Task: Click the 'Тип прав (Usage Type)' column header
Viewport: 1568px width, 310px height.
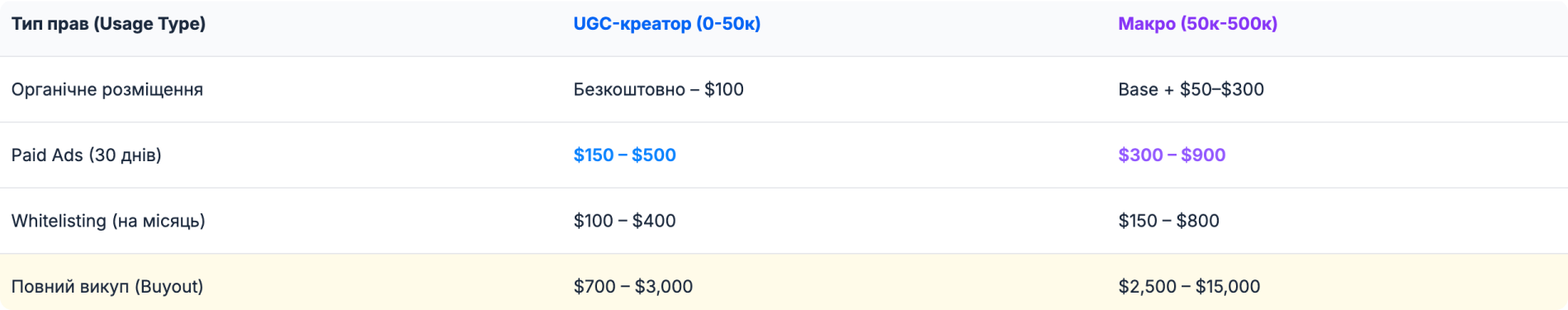Action: pos(108,24)
